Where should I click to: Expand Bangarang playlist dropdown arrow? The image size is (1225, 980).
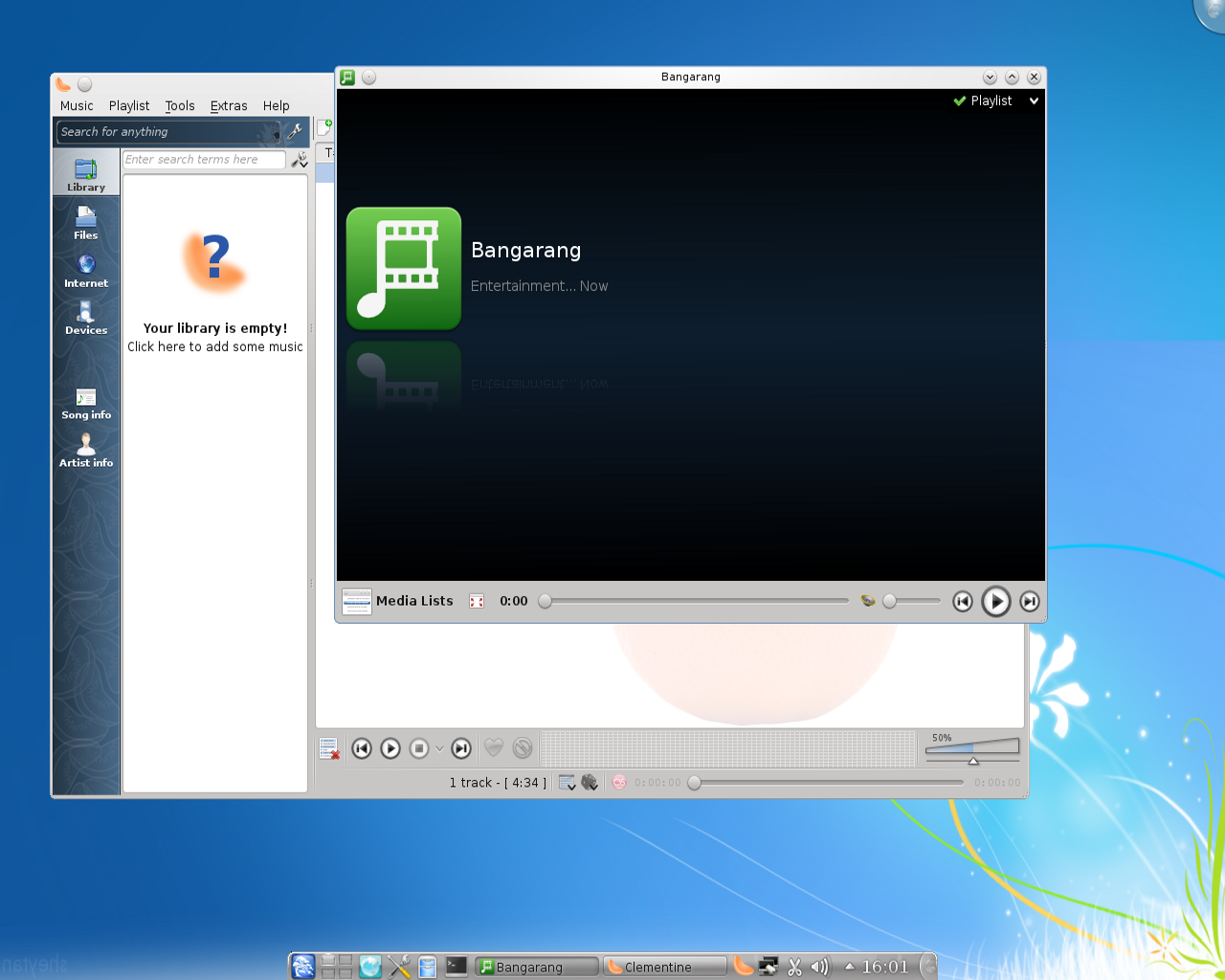(x=1034, y=100)
